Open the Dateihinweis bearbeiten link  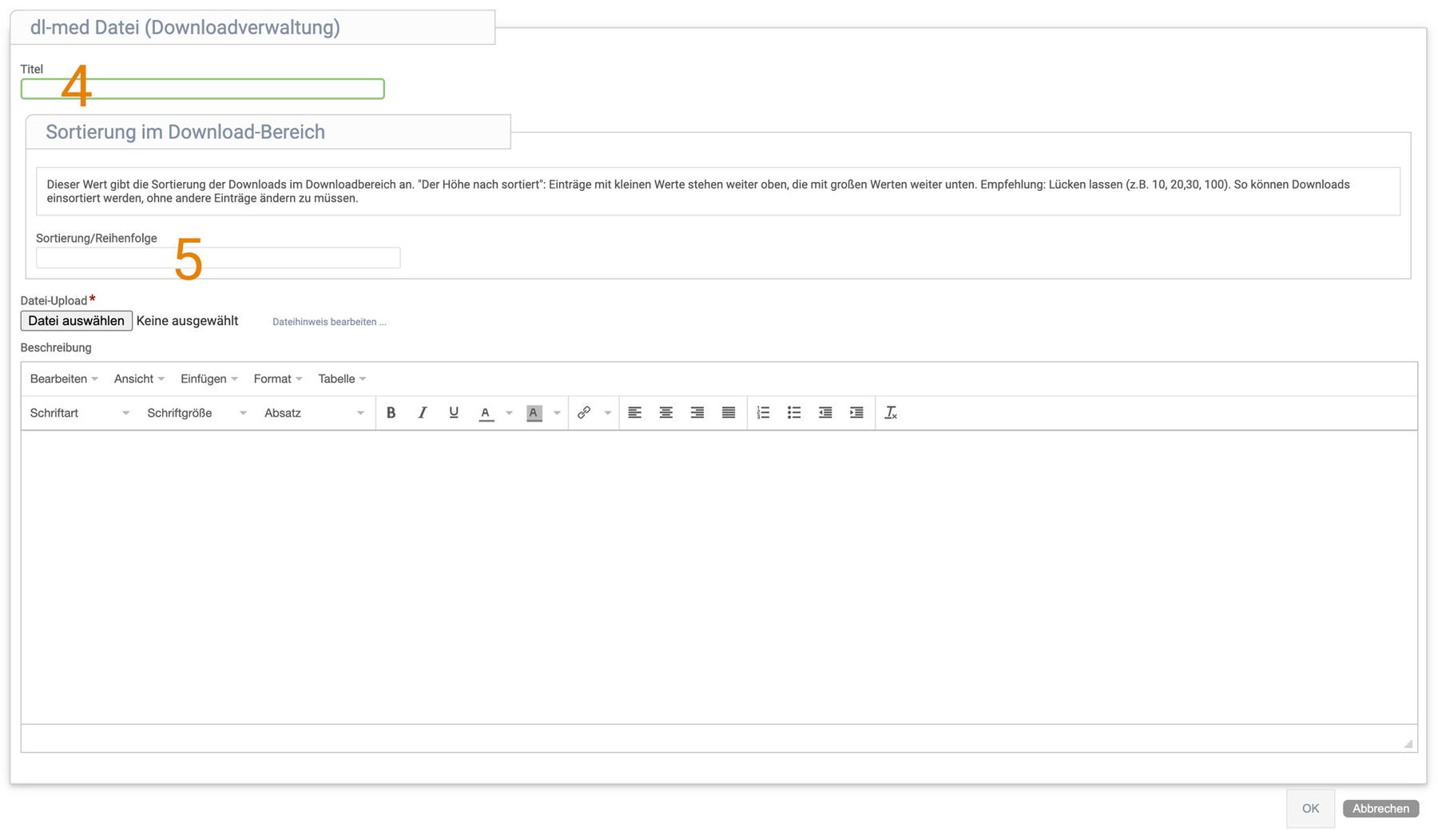point(329,322)
